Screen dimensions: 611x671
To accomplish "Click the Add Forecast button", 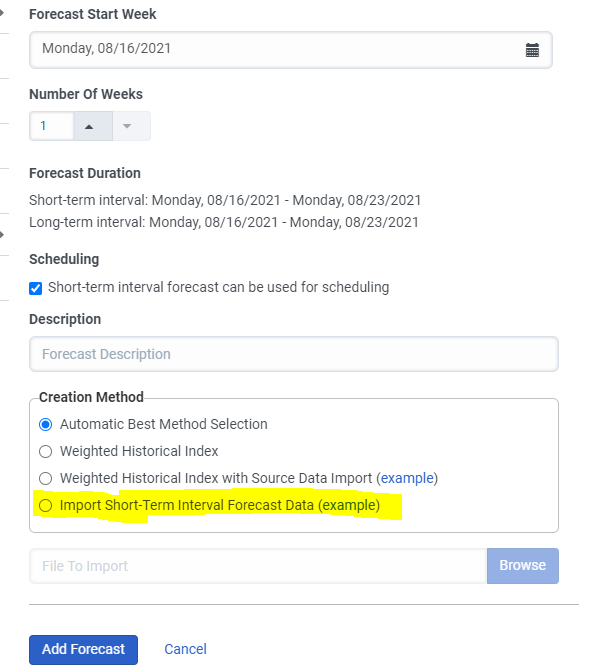I will tap(83, 649).
